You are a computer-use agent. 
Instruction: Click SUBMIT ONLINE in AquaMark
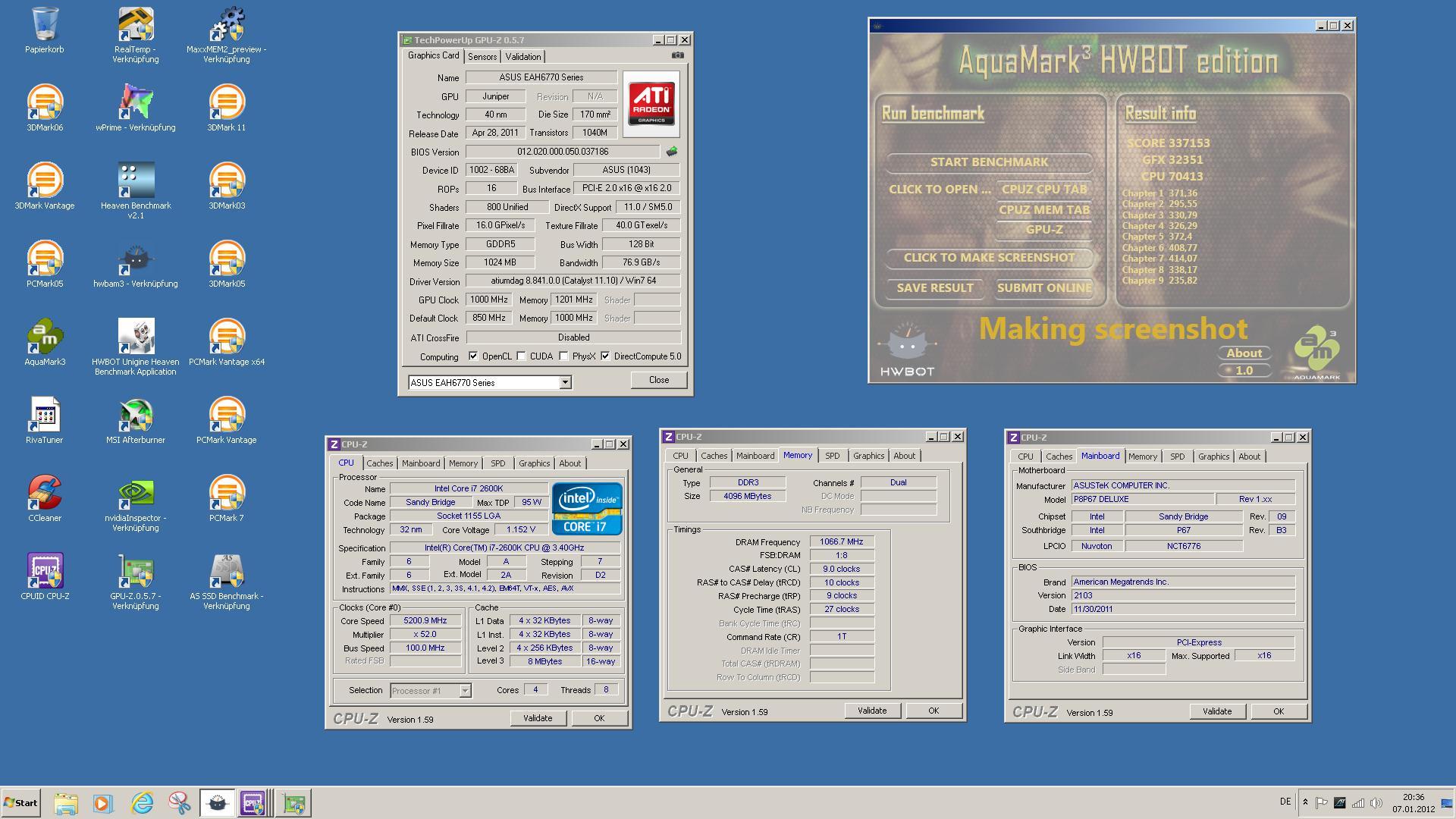click(1044, 288)
